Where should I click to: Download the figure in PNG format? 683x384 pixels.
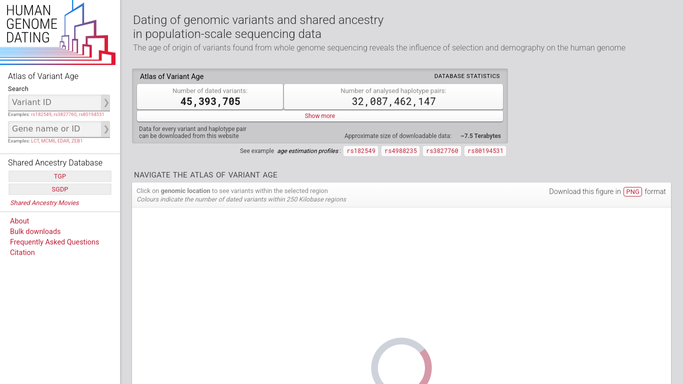[632, 192]
